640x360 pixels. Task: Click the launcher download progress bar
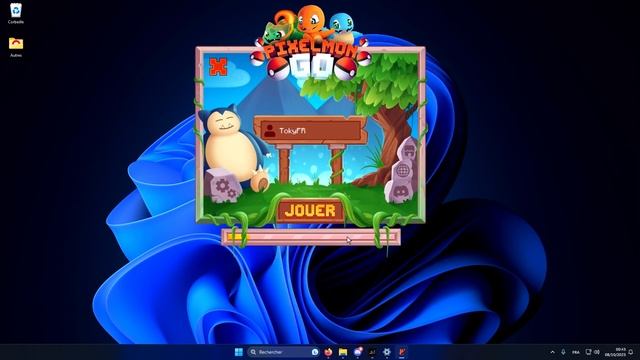point(311,237)
